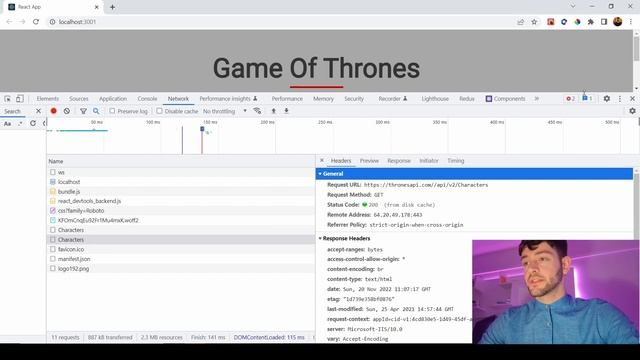
Task: Open the Chrome main menu
Action: tap(631, 22)
